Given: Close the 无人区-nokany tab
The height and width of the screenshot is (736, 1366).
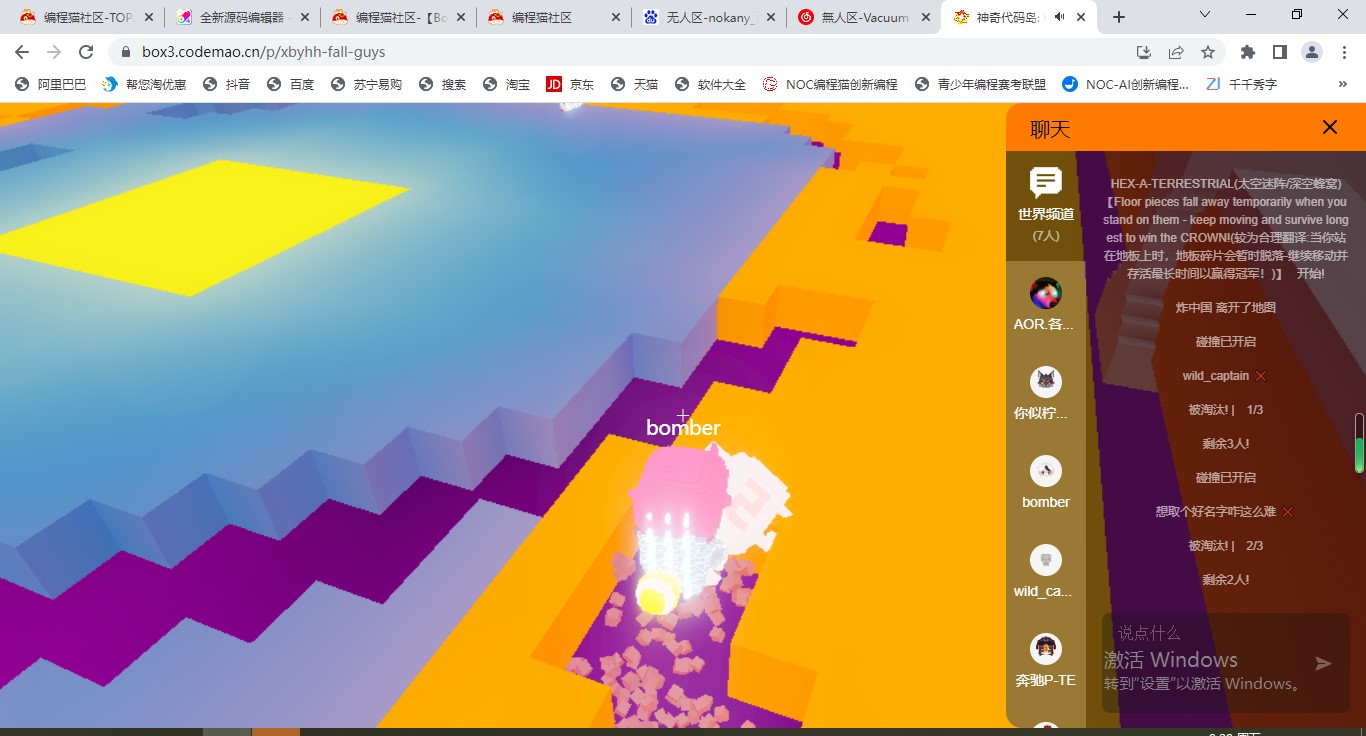Looking at the screenshot, I should click(x=773, y=17).
